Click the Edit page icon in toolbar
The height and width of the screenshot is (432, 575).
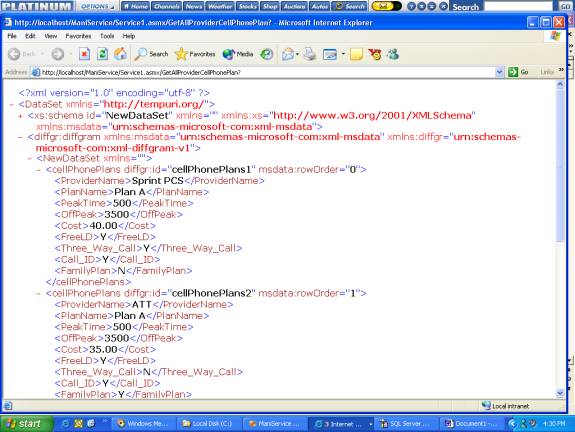(330, 55)
